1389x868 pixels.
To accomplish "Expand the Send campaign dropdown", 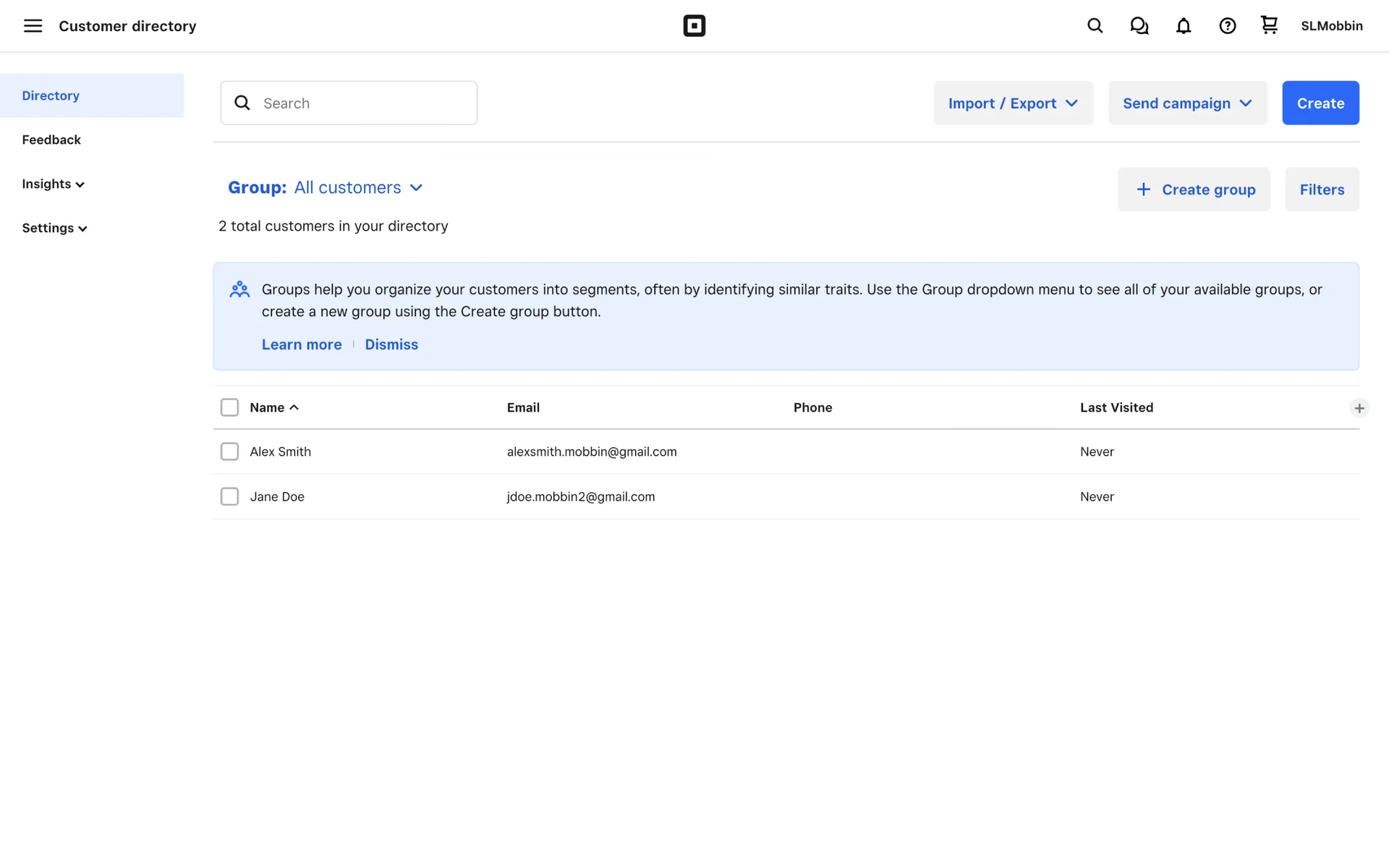I will tap(1187, 103).
